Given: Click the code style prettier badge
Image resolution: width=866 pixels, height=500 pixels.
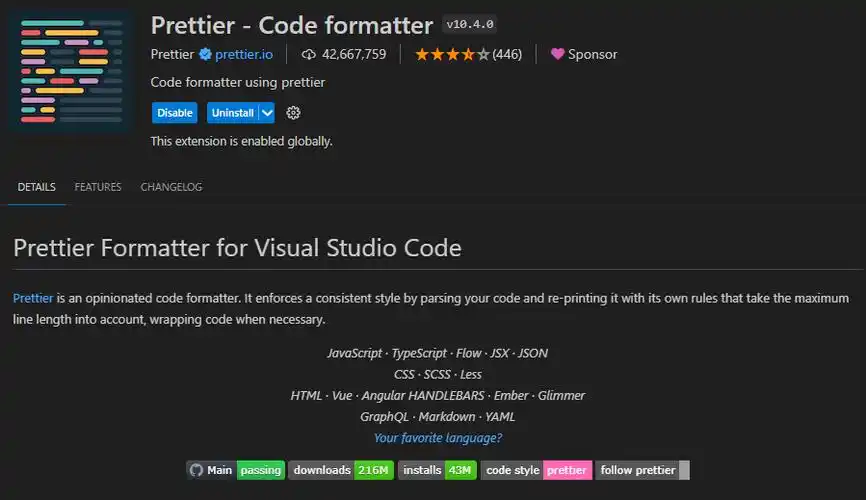Looking at the screenshot, I should point(536,470).
